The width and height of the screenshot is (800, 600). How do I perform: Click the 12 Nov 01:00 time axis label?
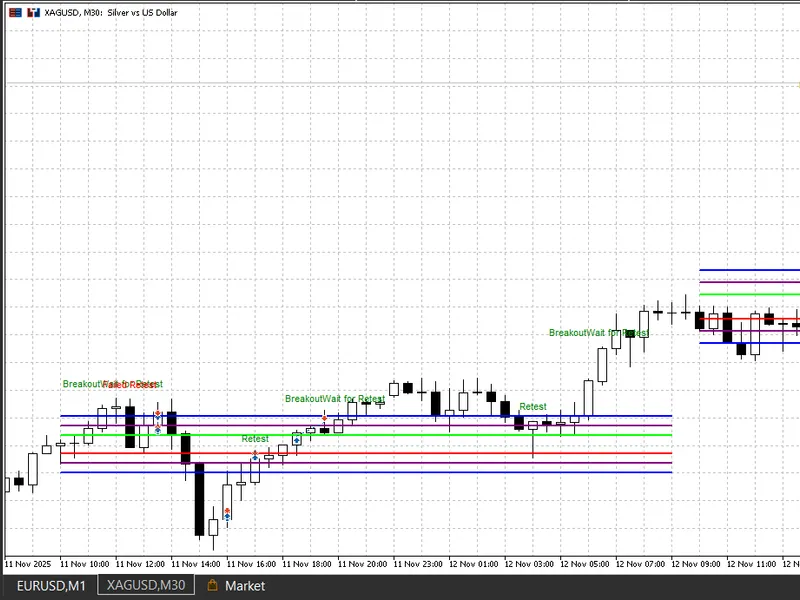(x=474, y=564)
